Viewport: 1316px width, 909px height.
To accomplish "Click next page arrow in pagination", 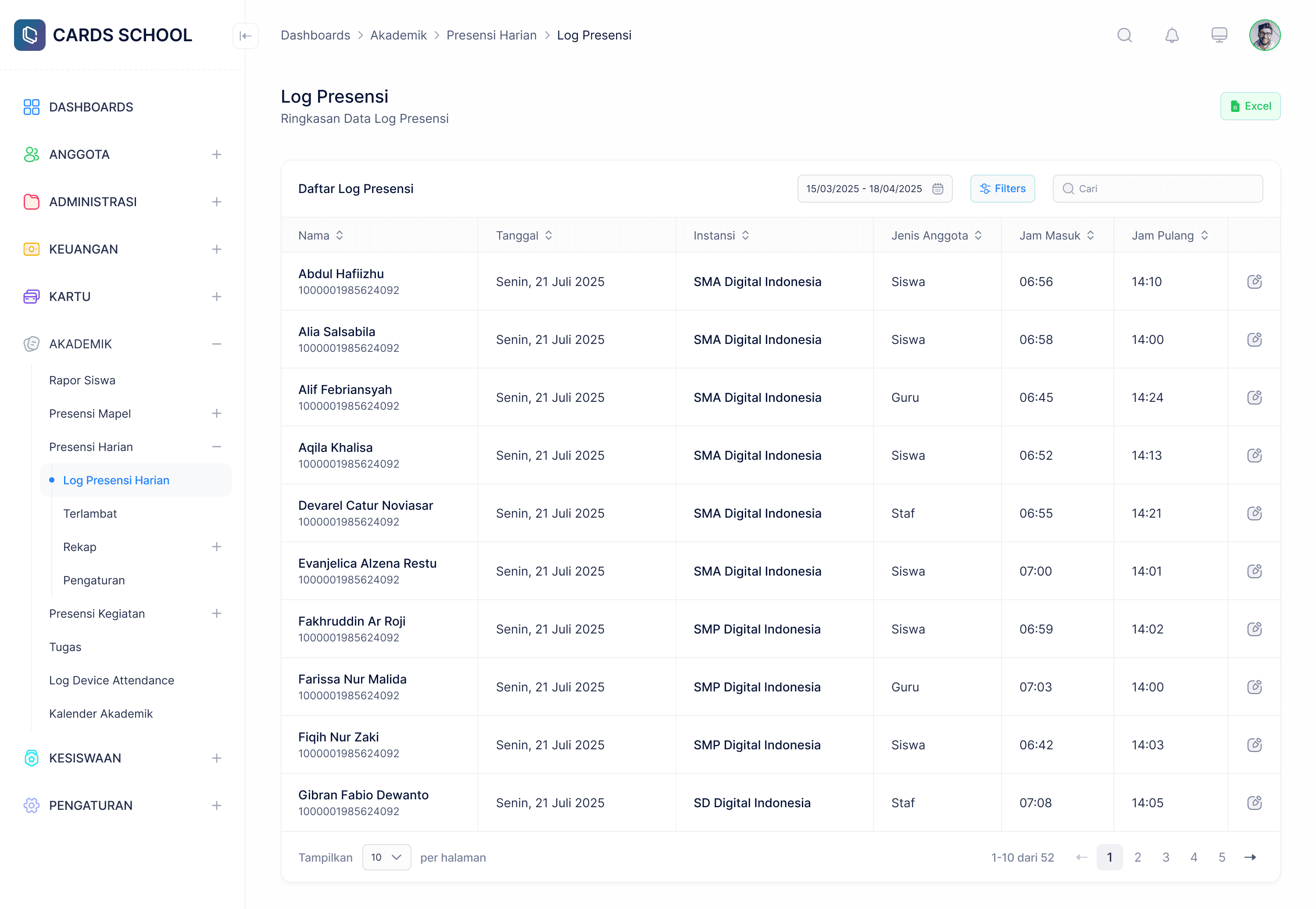I will 1250,857.
